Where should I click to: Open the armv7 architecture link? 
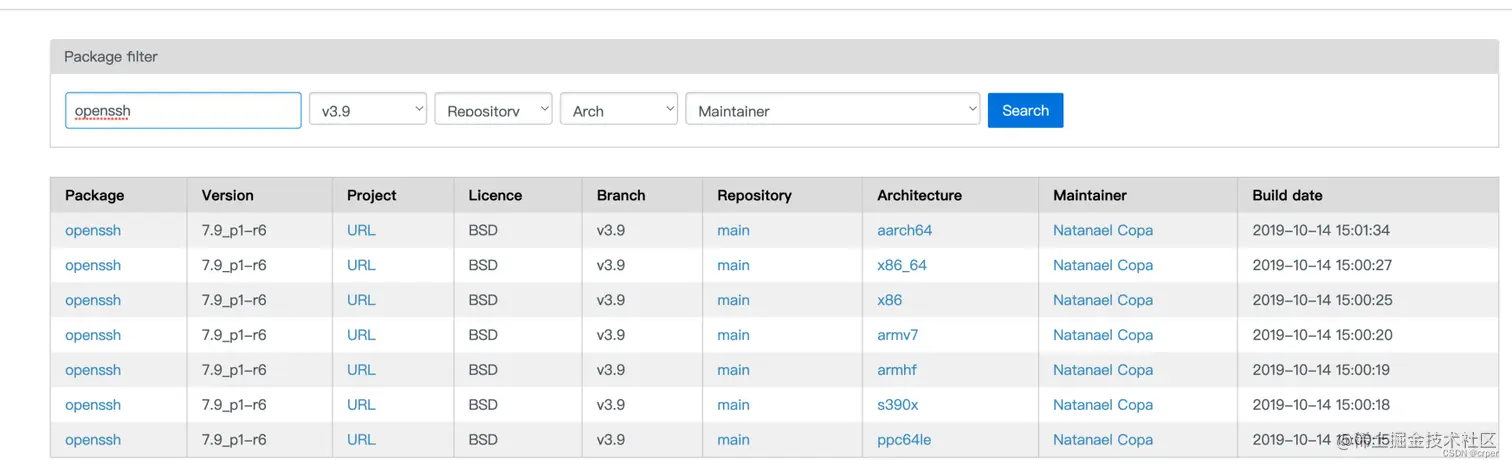coord(897,335)
